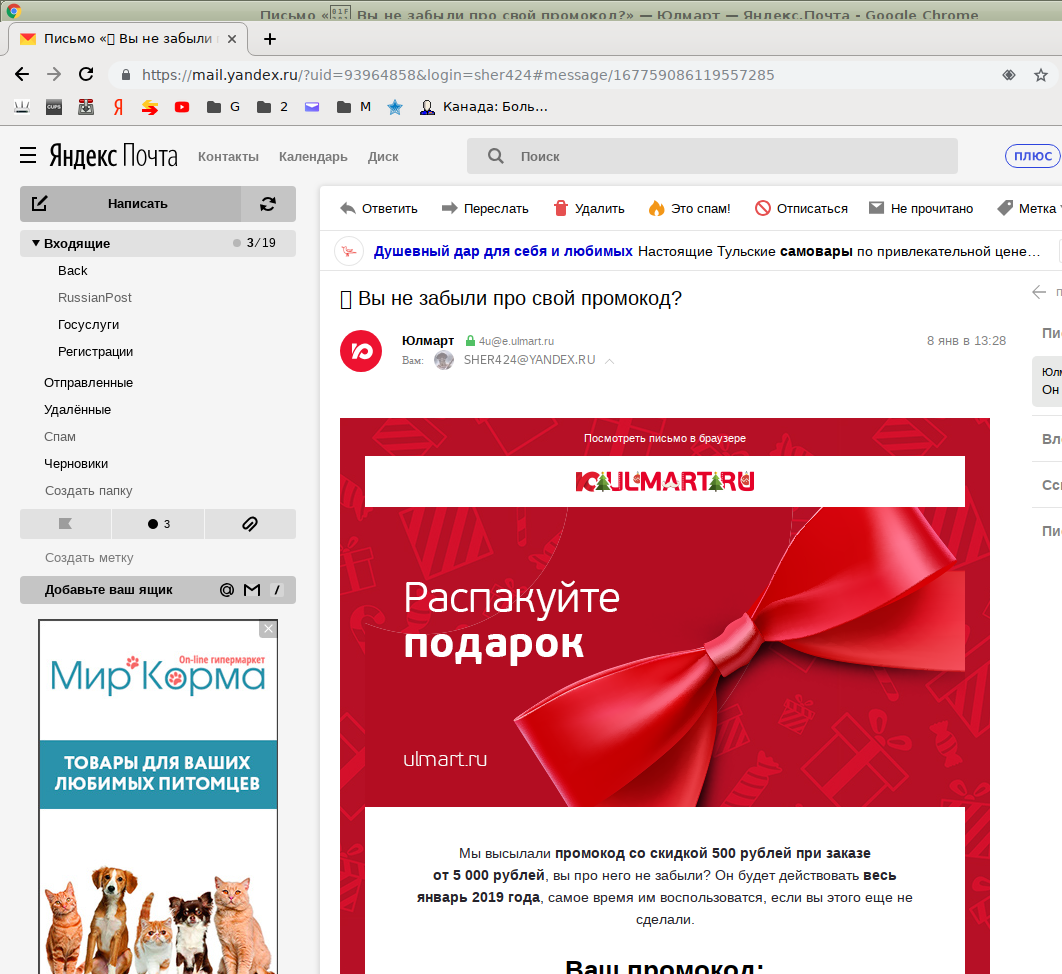Click the Яндекс Почта logo
This screenshot has width=1062, height=974.
(113, 156)
